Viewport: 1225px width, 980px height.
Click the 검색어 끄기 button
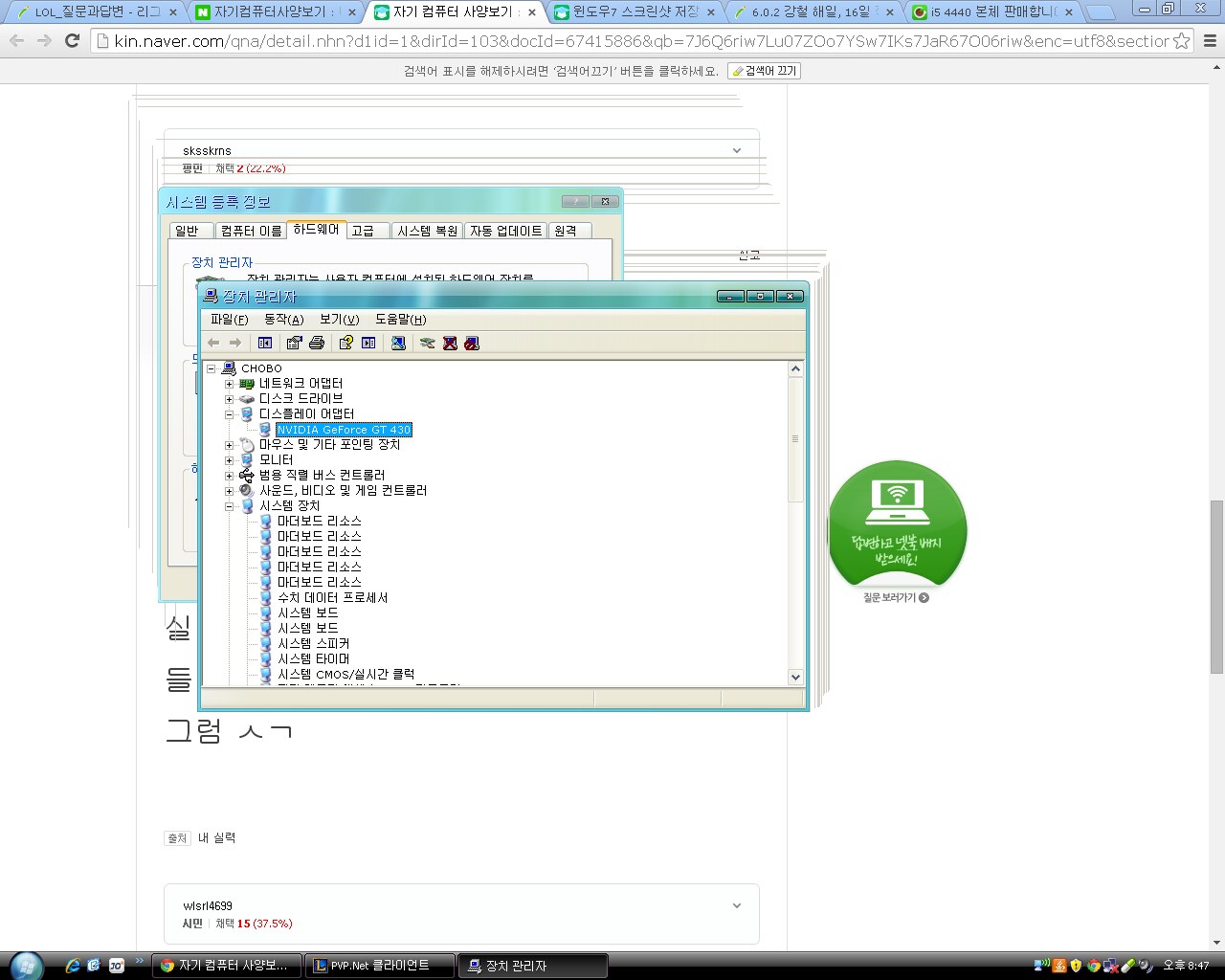click(764, 71)
